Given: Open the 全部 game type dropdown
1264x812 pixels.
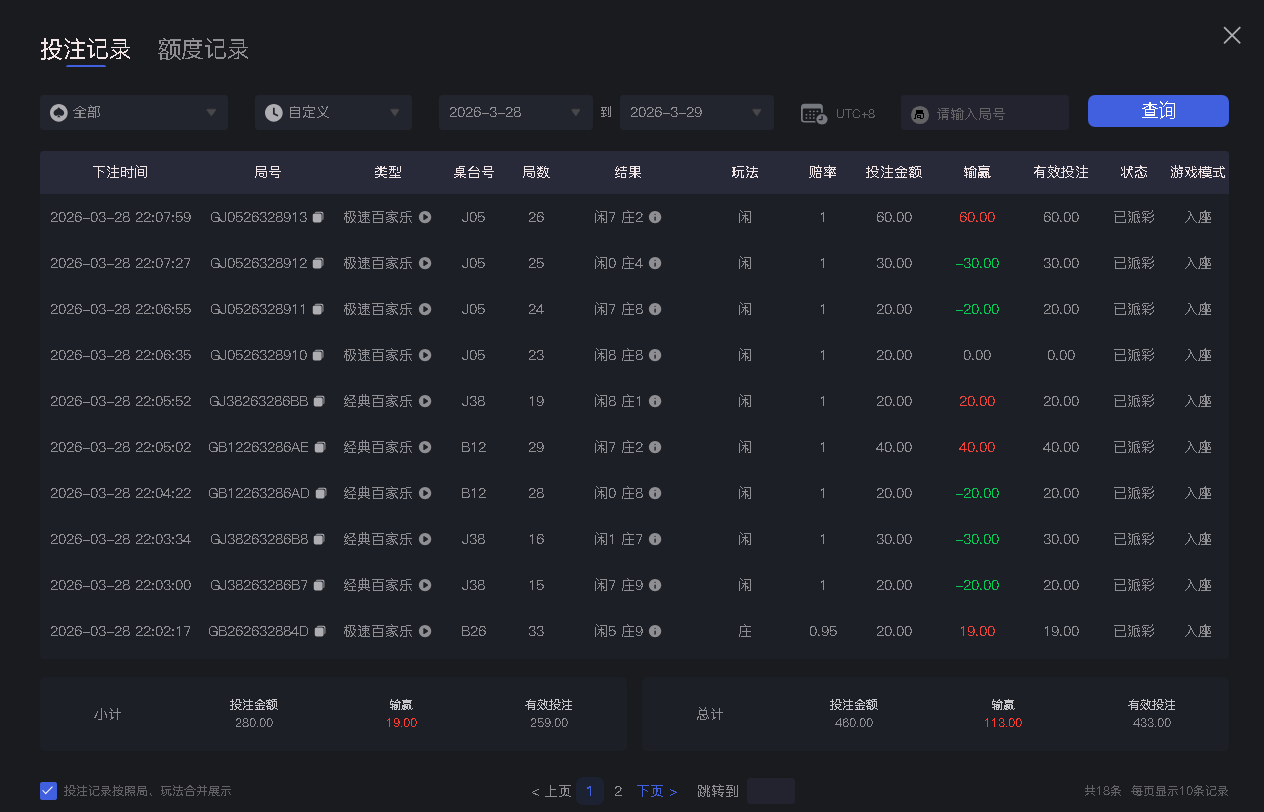Looking at the screenshot, I should pyautogui.click(x=134, y=112).
